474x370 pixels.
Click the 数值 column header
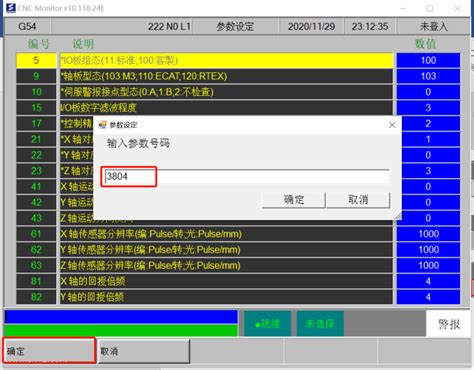(425, 44)
